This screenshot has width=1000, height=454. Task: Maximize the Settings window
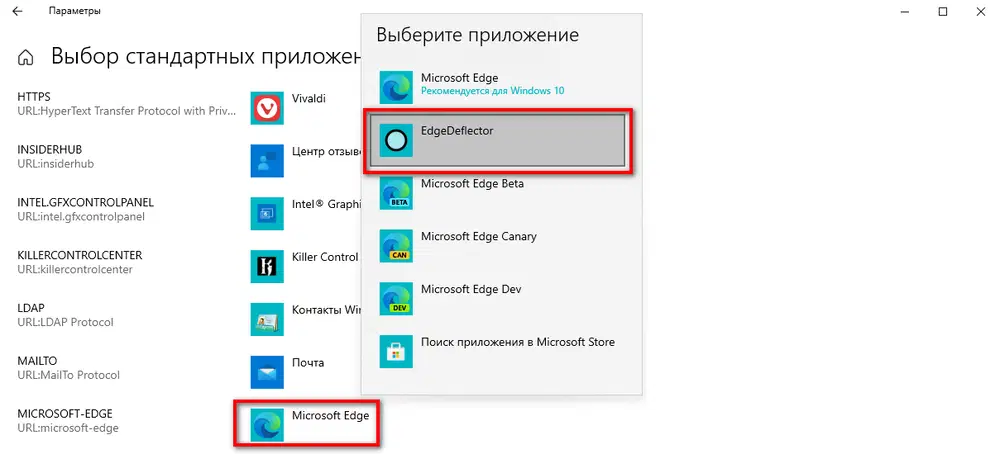[x=943, y=12]
